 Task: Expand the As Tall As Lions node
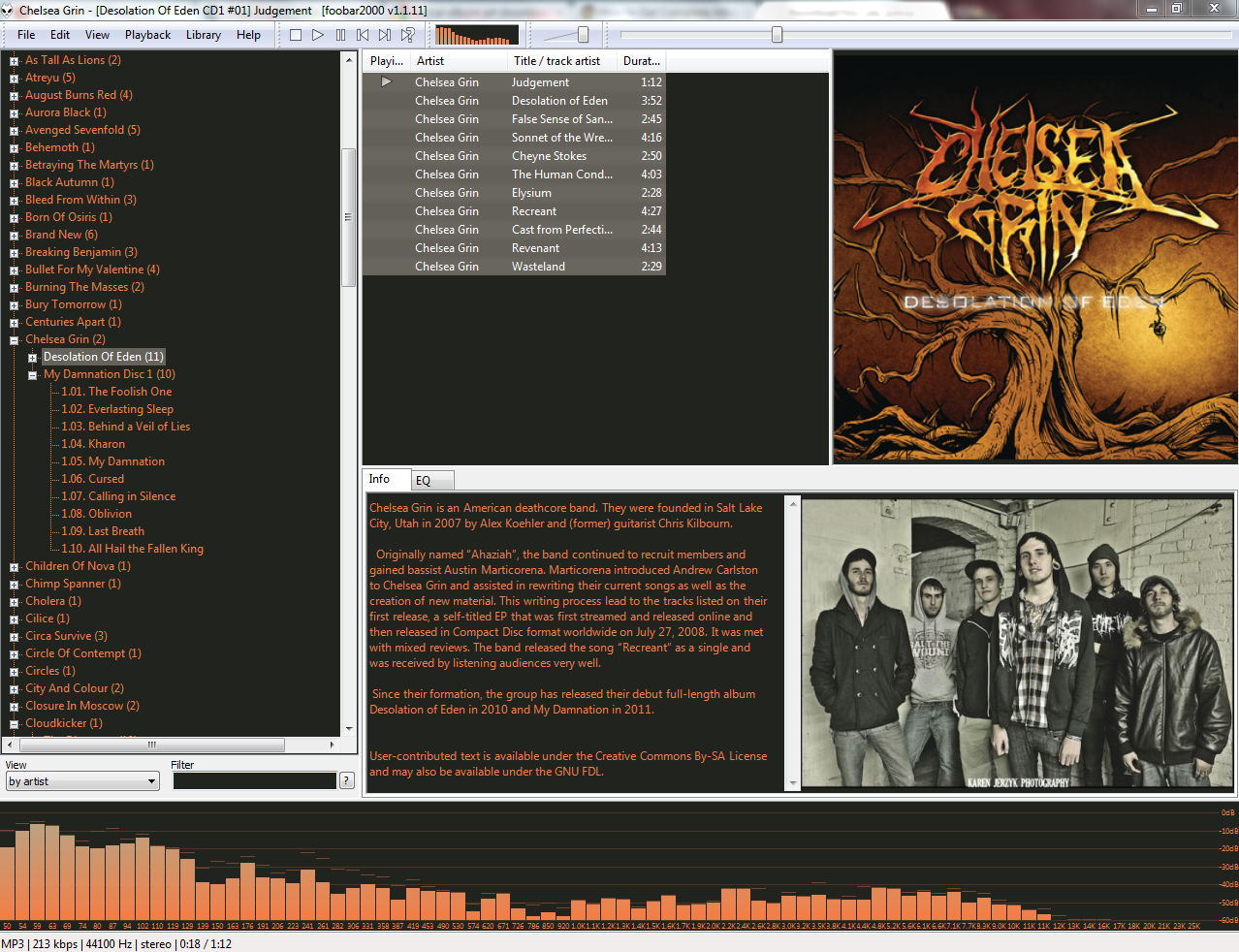15,61
